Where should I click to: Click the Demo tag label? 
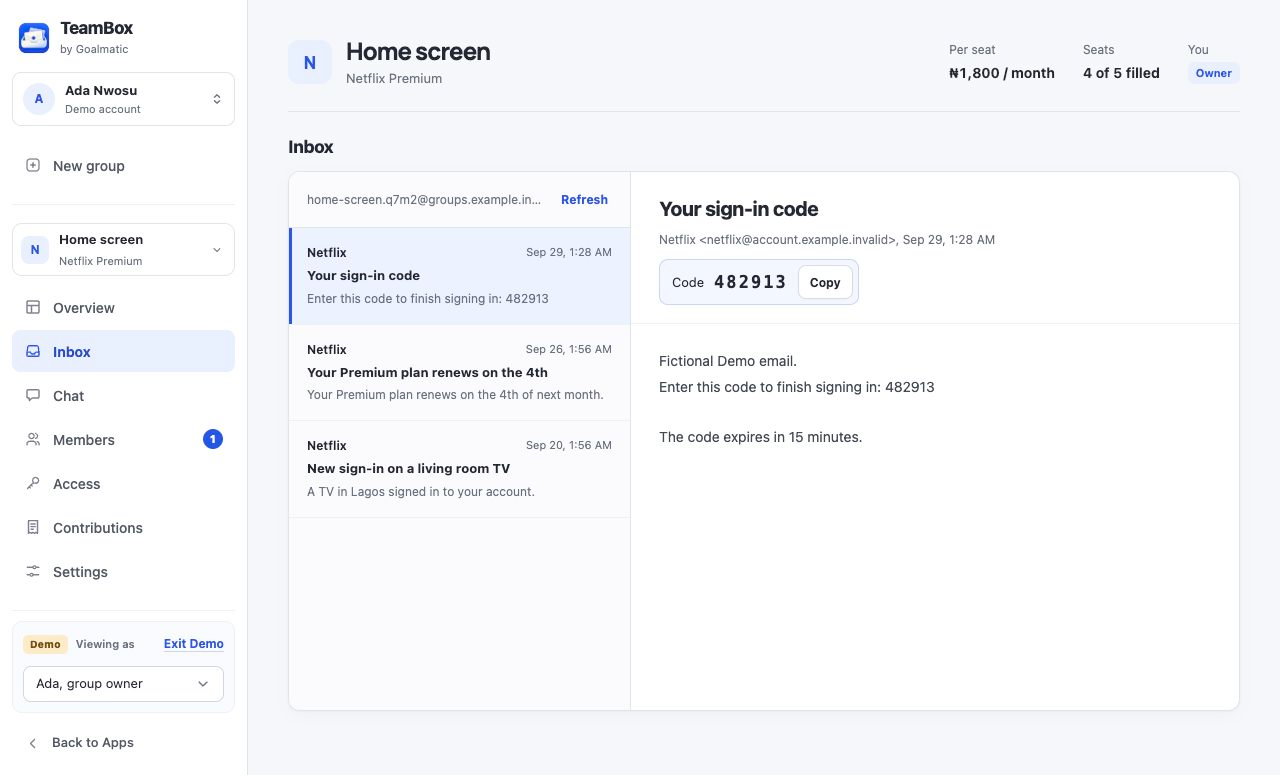coord(45,644)
